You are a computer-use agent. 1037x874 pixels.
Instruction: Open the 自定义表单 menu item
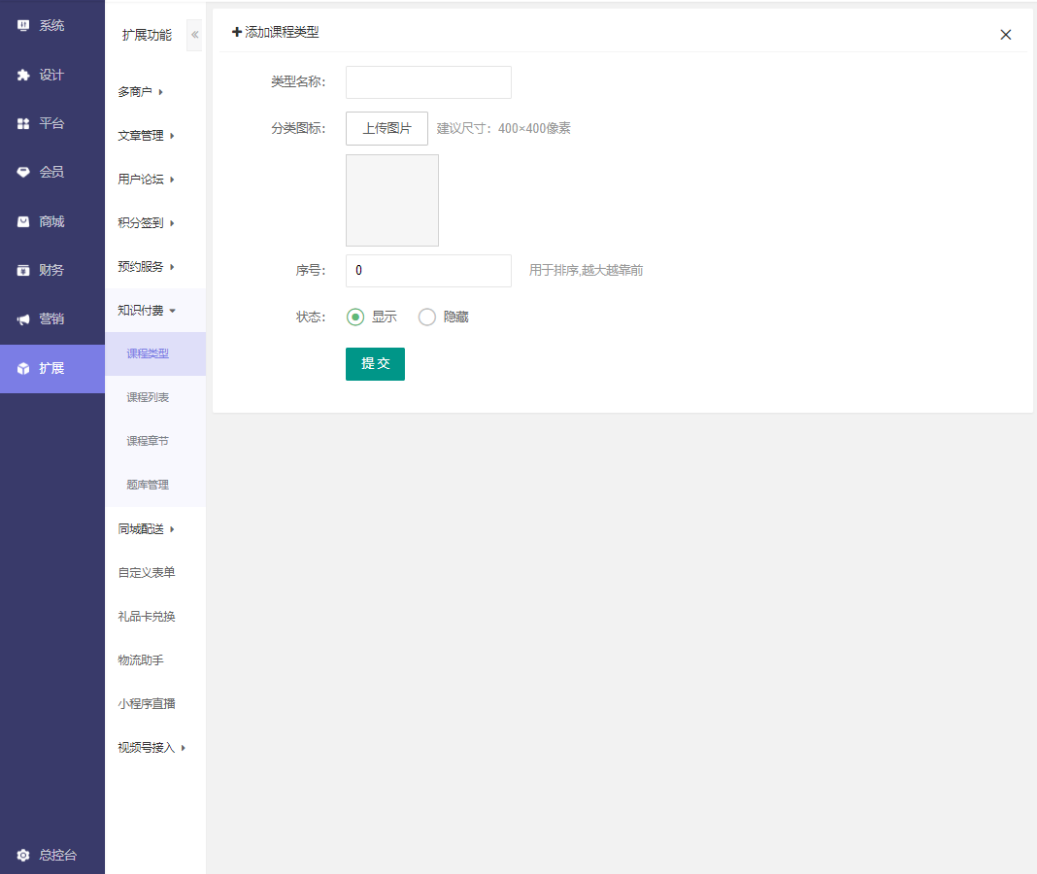146,573
